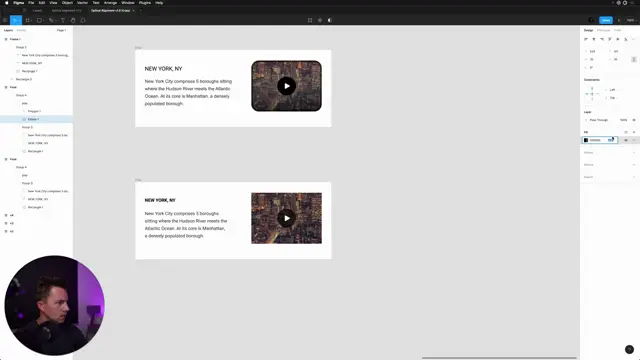Click the blue Share button
Image resolution: width=640 pixels, height=360 pixels.
tap(606, 20)
